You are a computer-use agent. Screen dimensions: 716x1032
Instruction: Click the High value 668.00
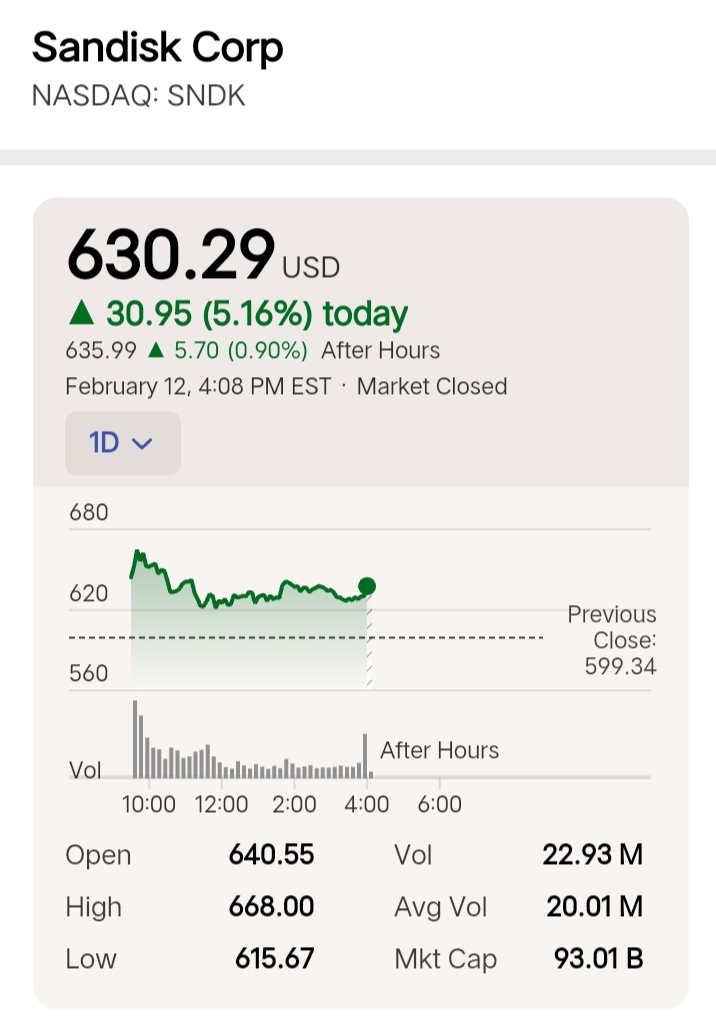coord(271,907)
